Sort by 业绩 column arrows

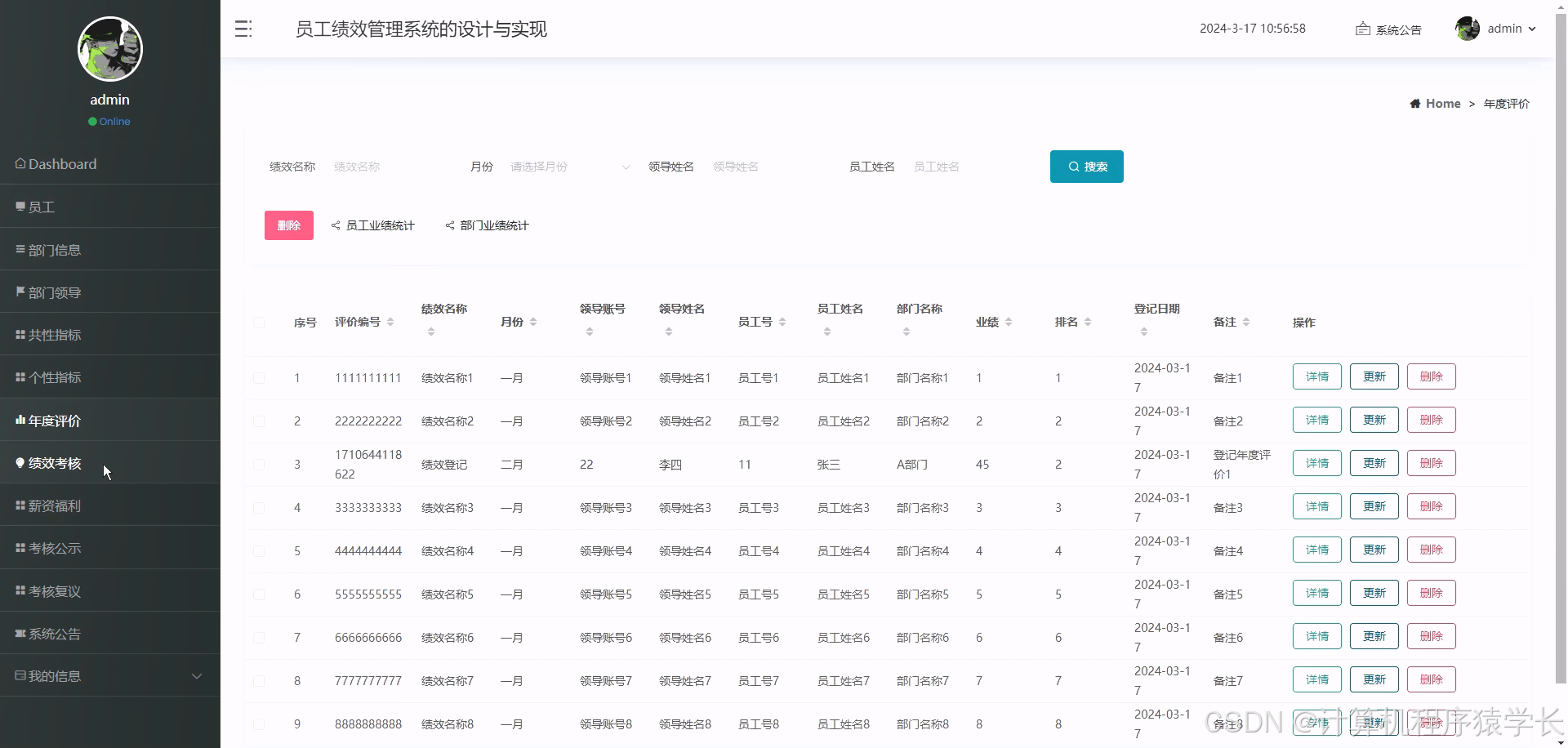click(1009, 322)
